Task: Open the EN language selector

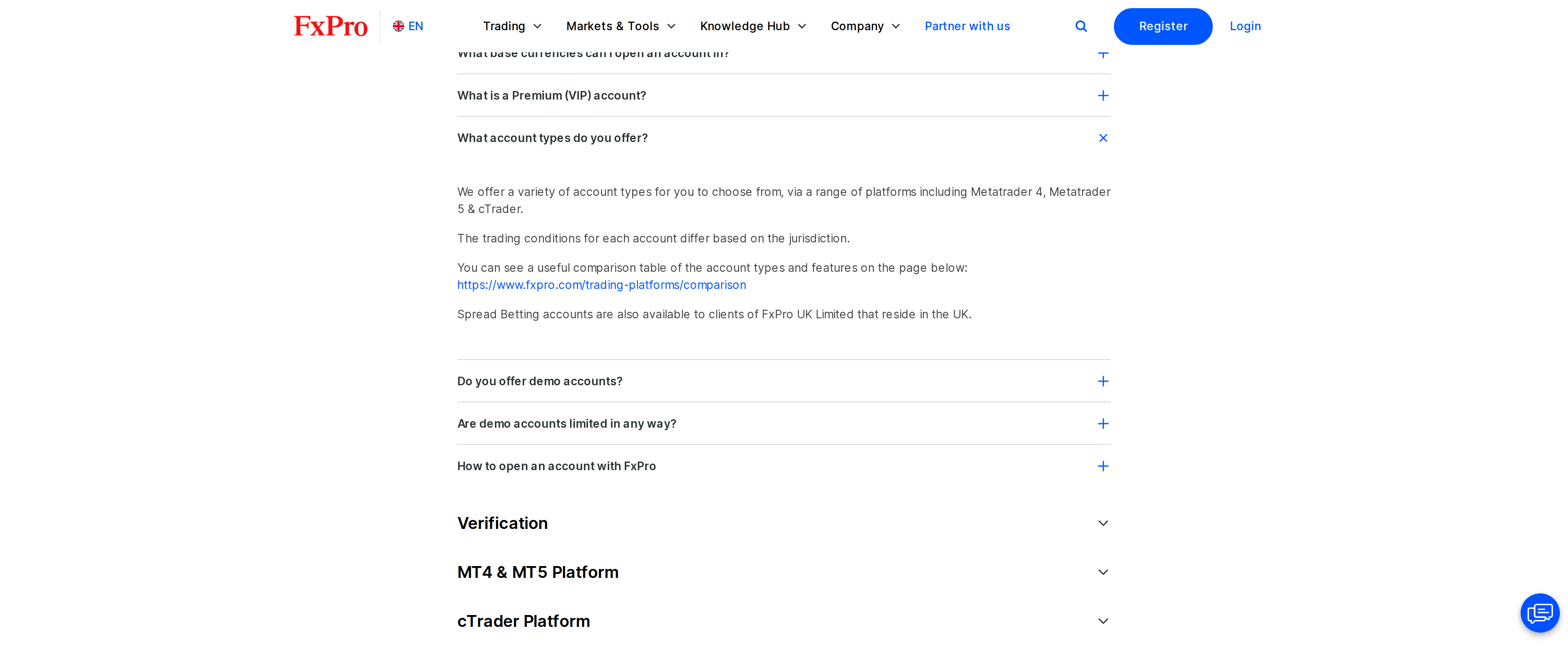Action: click(x=408, y=26)
